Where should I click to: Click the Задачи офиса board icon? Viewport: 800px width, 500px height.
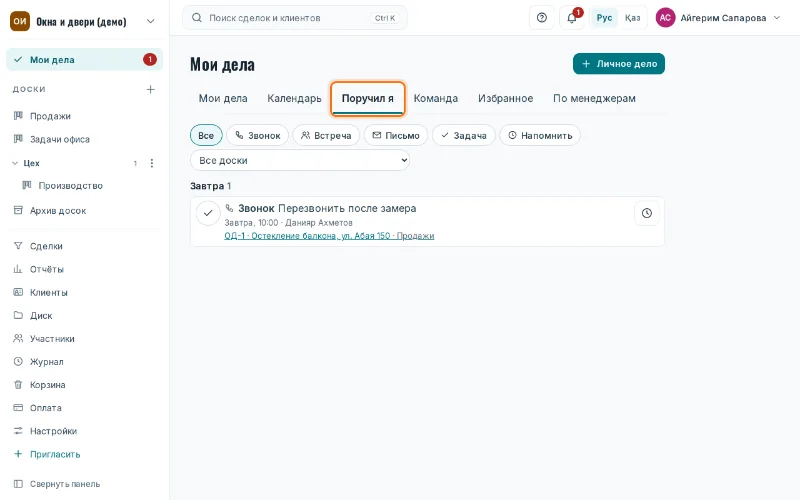(18, 139)
